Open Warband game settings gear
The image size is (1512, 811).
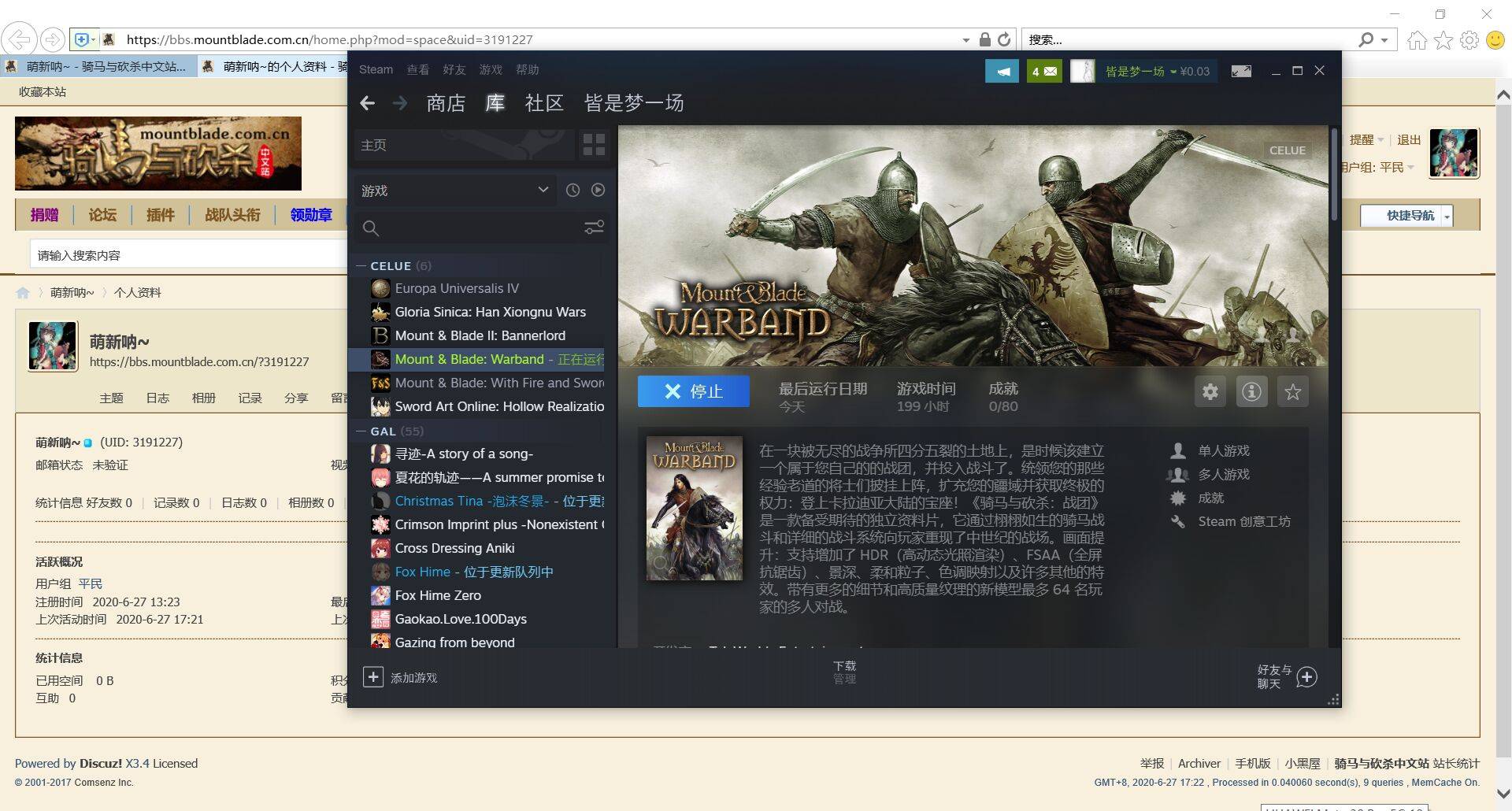coord(1210,391)
